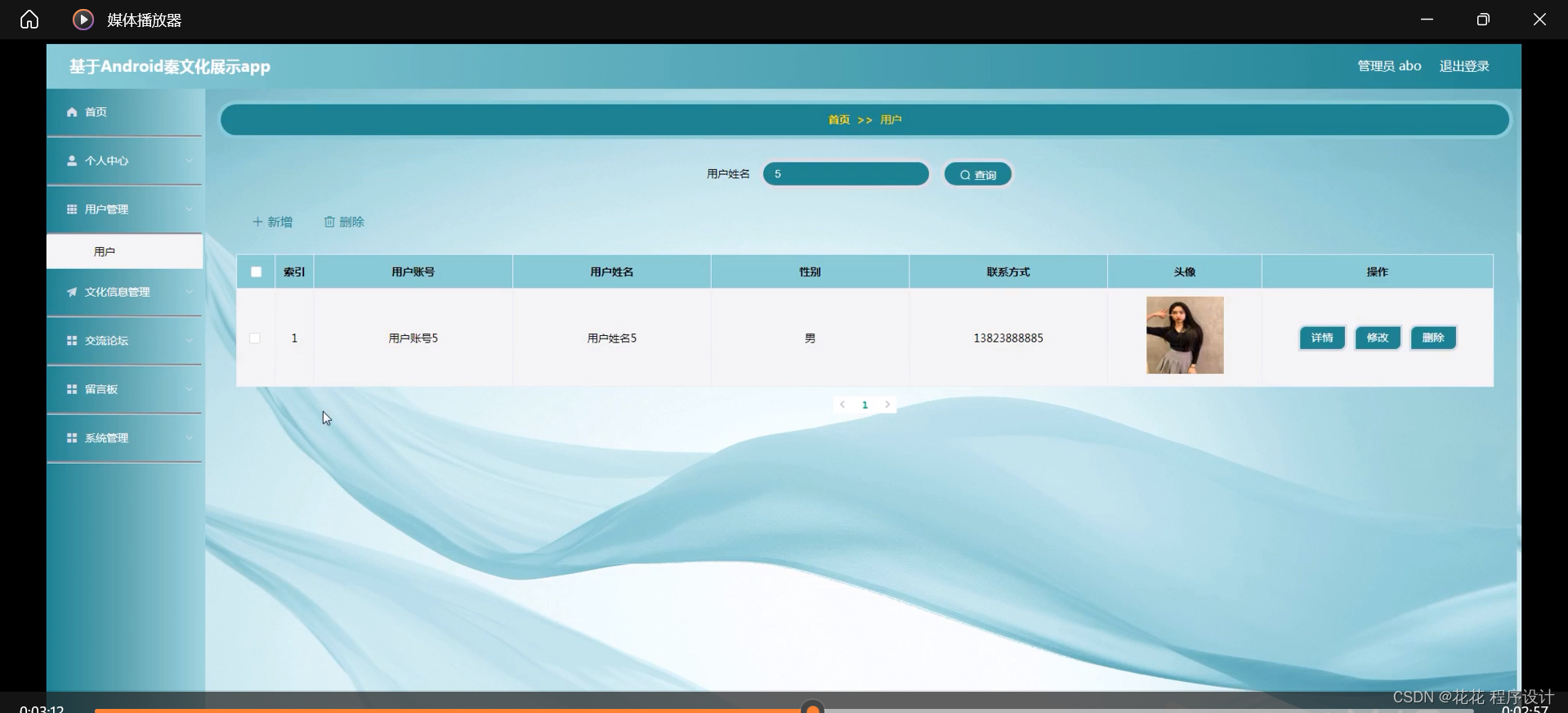Open the 系统管理 sidebar menu

pyautogui.click(x=124, y=438)
